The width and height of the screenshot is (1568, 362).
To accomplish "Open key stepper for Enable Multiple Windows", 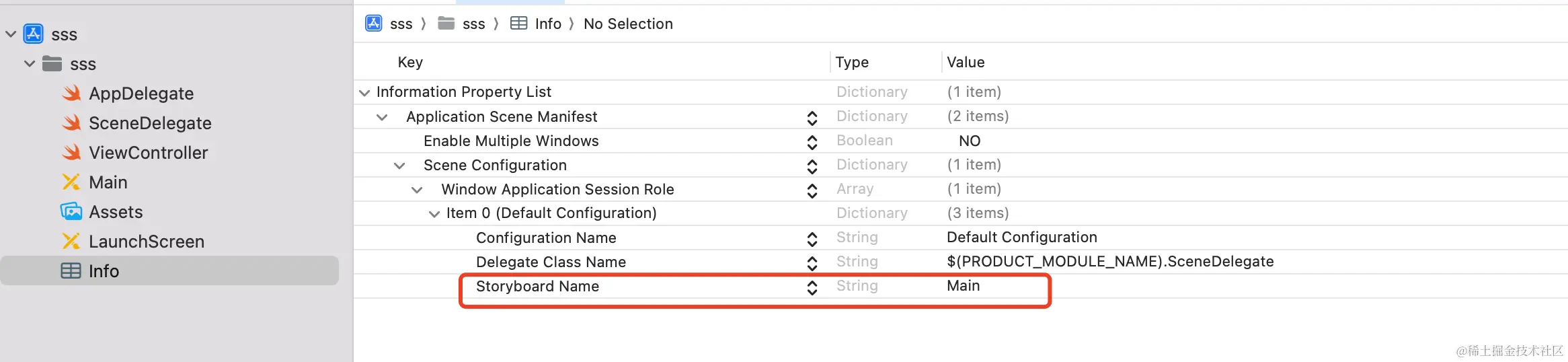I will pyautogui.click(x=812, y=142).
